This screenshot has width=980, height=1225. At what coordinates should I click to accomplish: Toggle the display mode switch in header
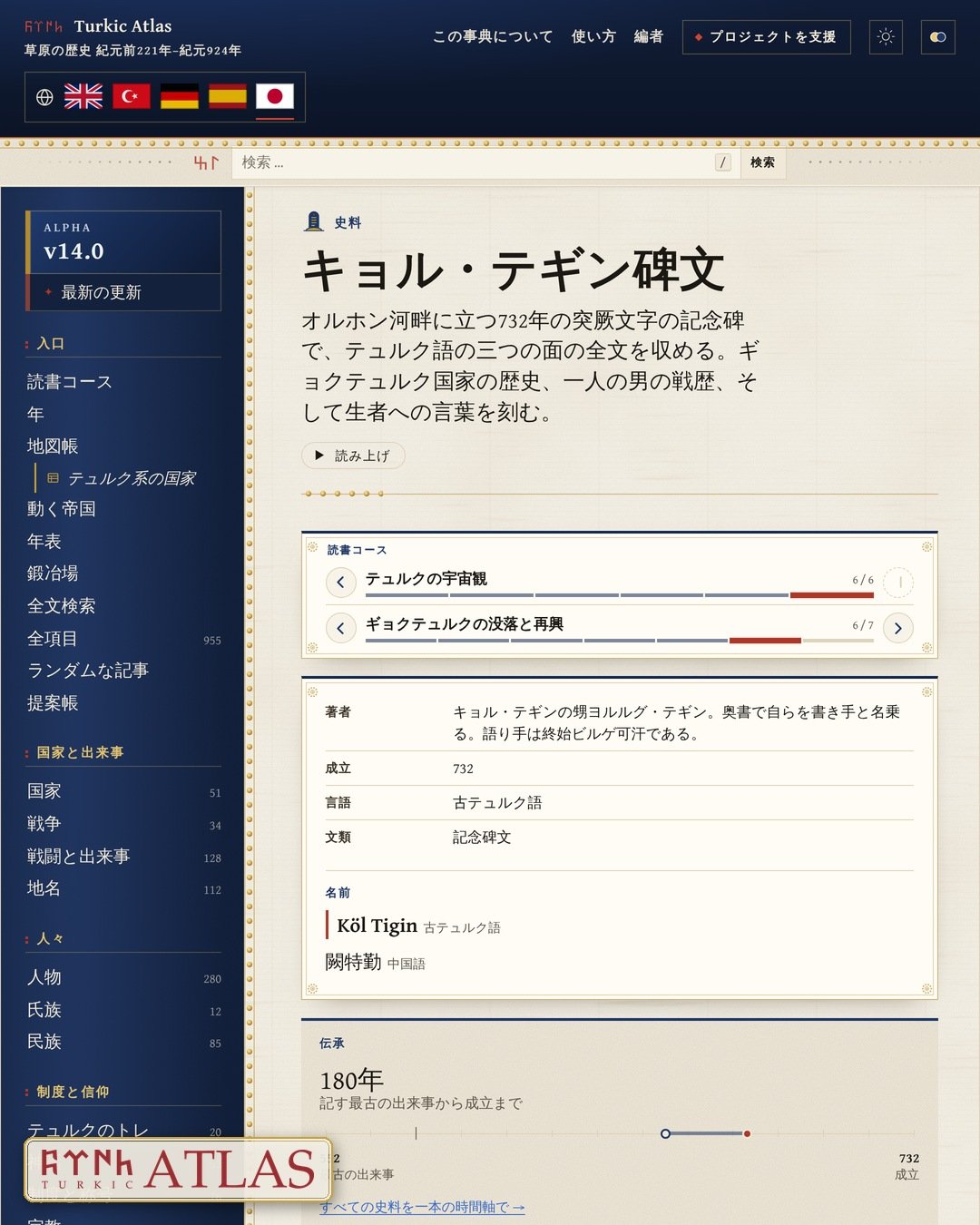click(x=938, y=37)
